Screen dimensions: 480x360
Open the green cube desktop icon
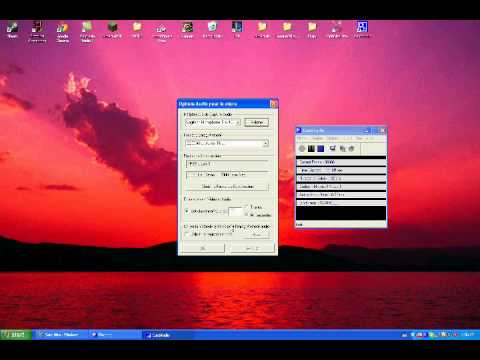[112, 30]
